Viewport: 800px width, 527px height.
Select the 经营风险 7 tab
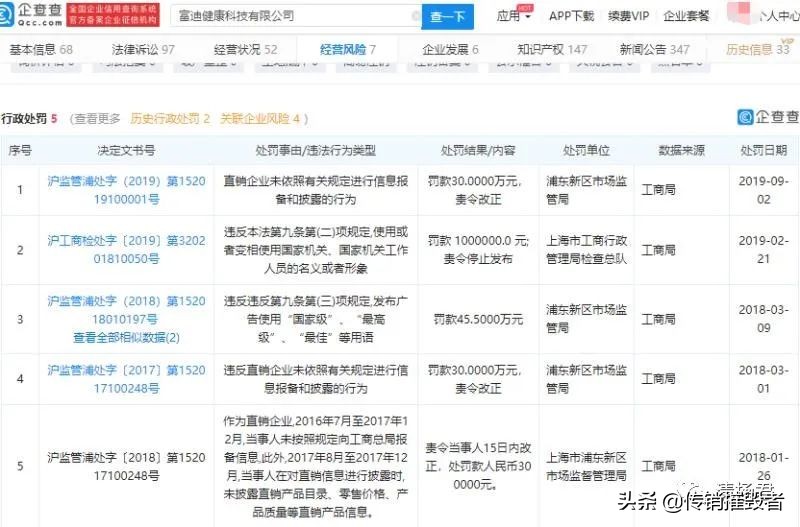pos(347,49)
